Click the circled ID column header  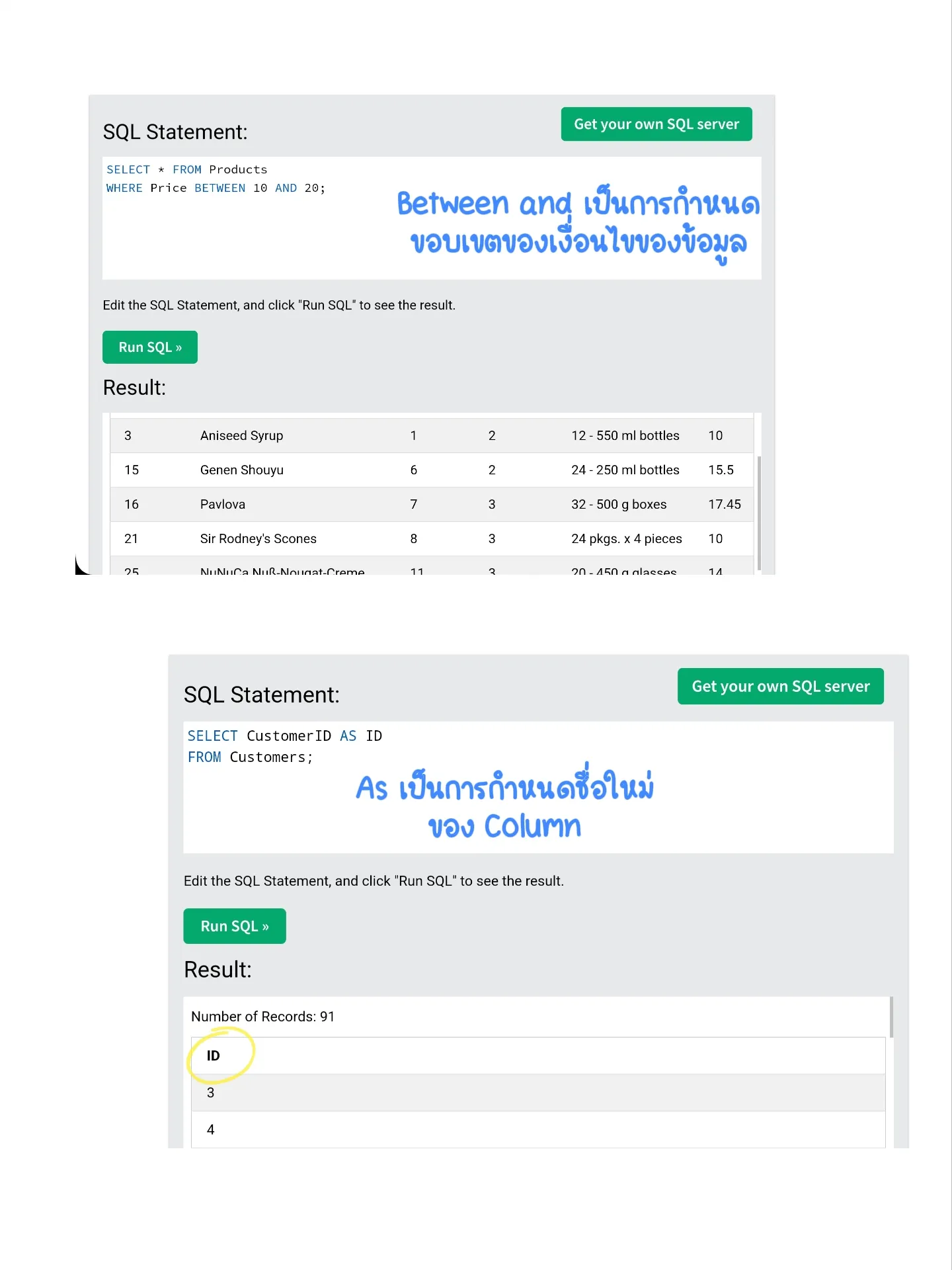click(x=213, y=1056)
